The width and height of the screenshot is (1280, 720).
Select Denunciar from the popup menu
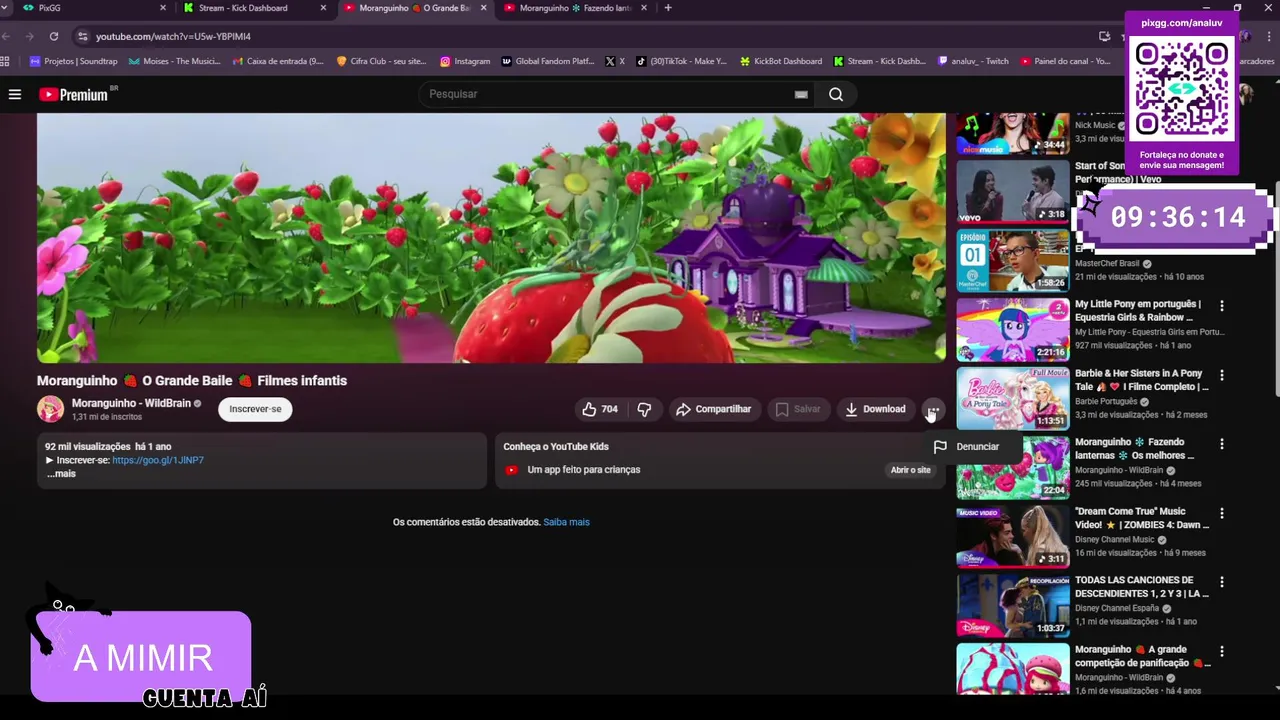tap(966, 447)
